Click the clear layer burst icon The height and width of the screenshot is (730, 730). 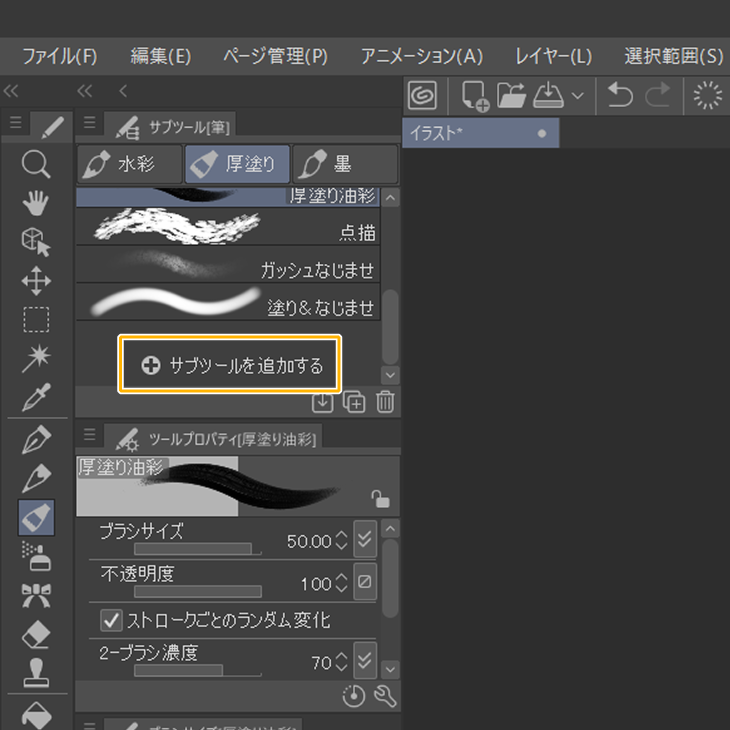pos(708,95)
